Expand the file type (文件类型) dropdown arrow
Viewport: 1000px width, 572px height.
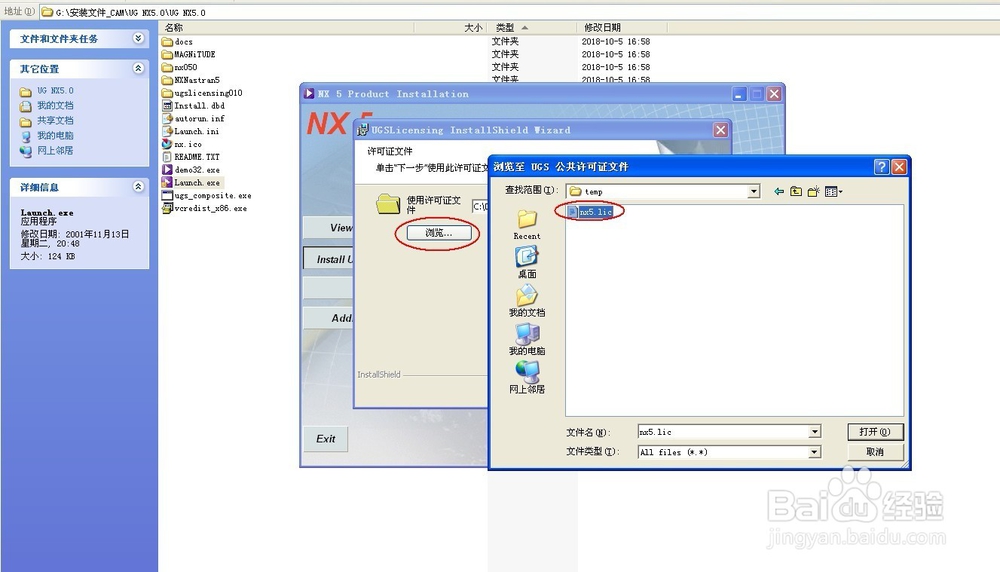click(x=814, y=452)
